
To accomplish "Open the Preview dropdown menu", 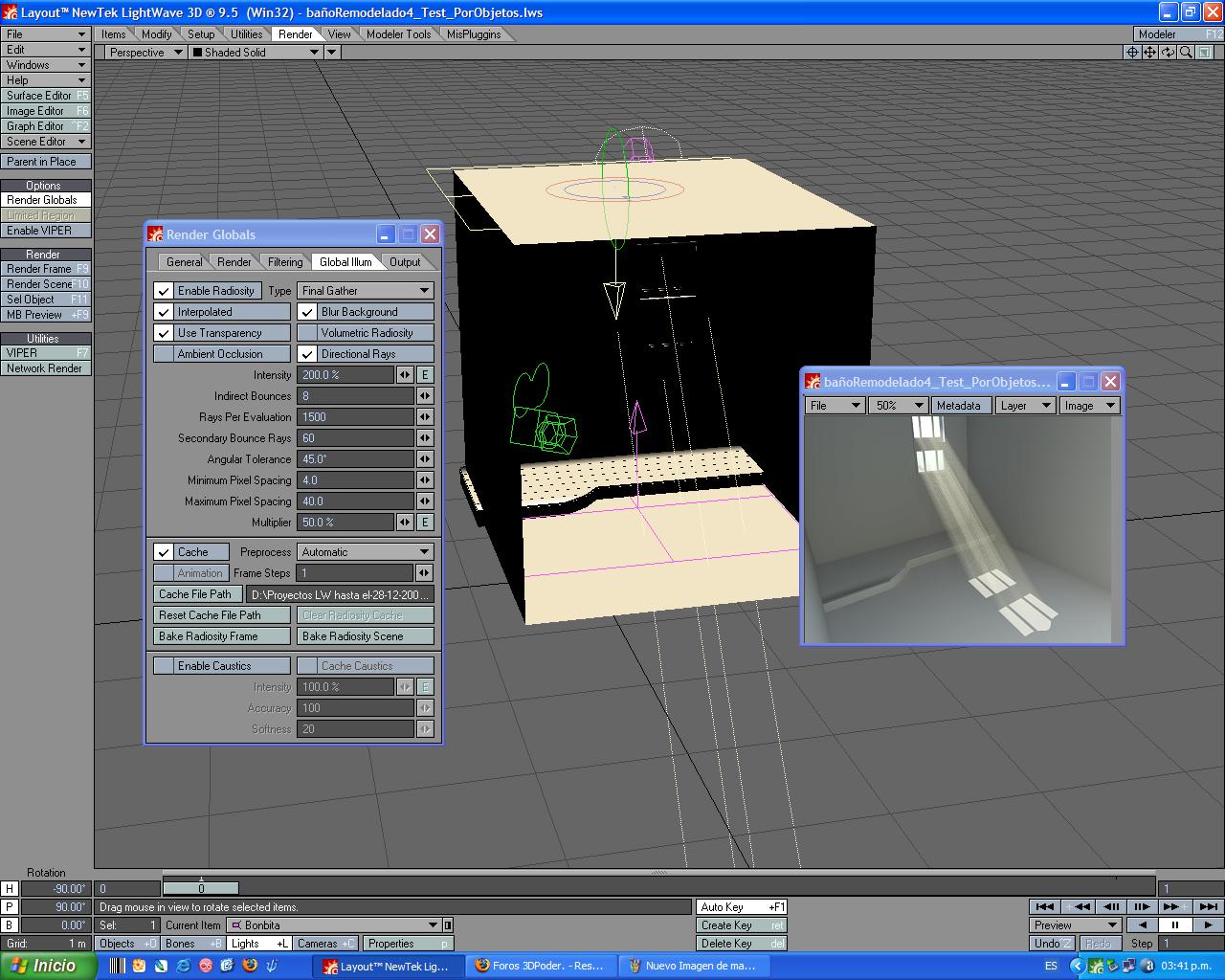I will (x=1076, y=925).
